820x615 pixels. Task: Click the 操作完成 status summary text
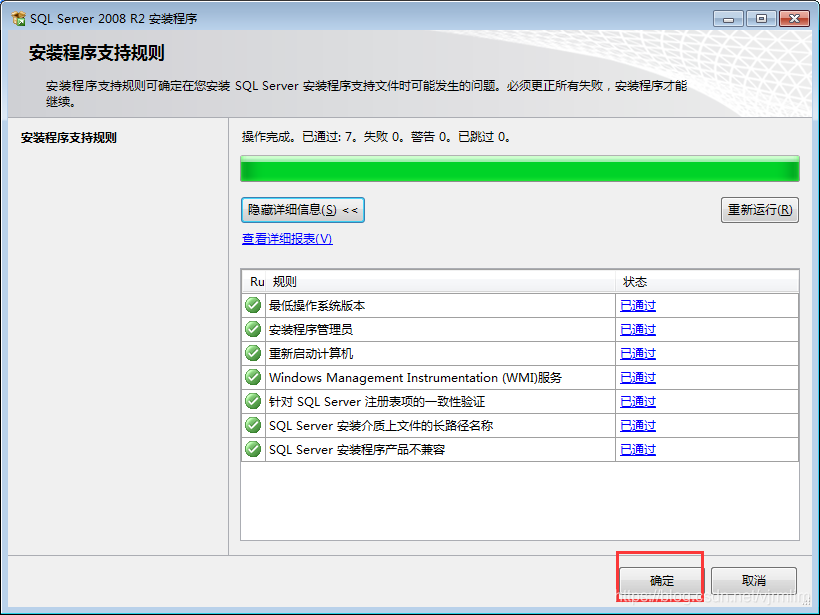coord(377,137)
